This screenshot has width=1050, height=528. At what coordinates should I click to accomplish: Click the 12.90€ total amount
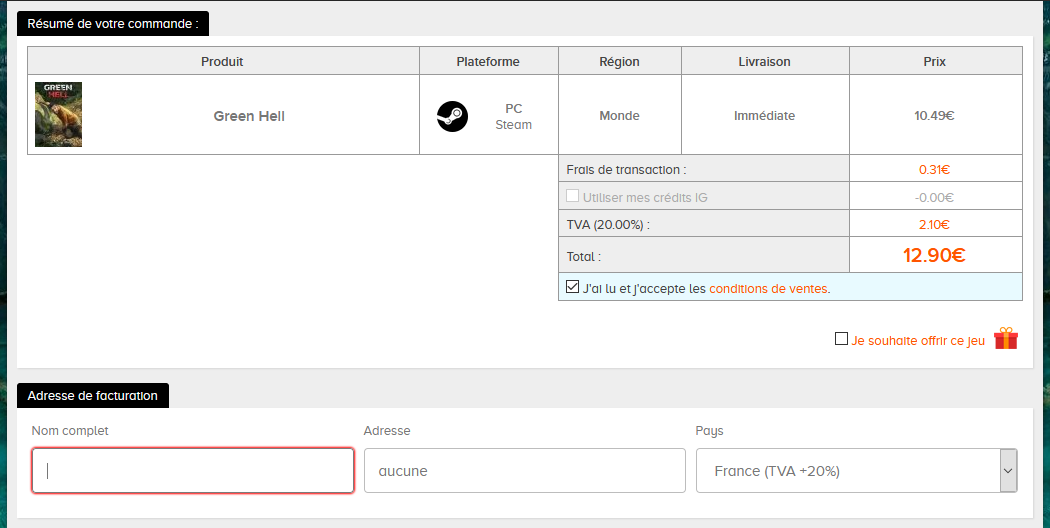point(934,255)
